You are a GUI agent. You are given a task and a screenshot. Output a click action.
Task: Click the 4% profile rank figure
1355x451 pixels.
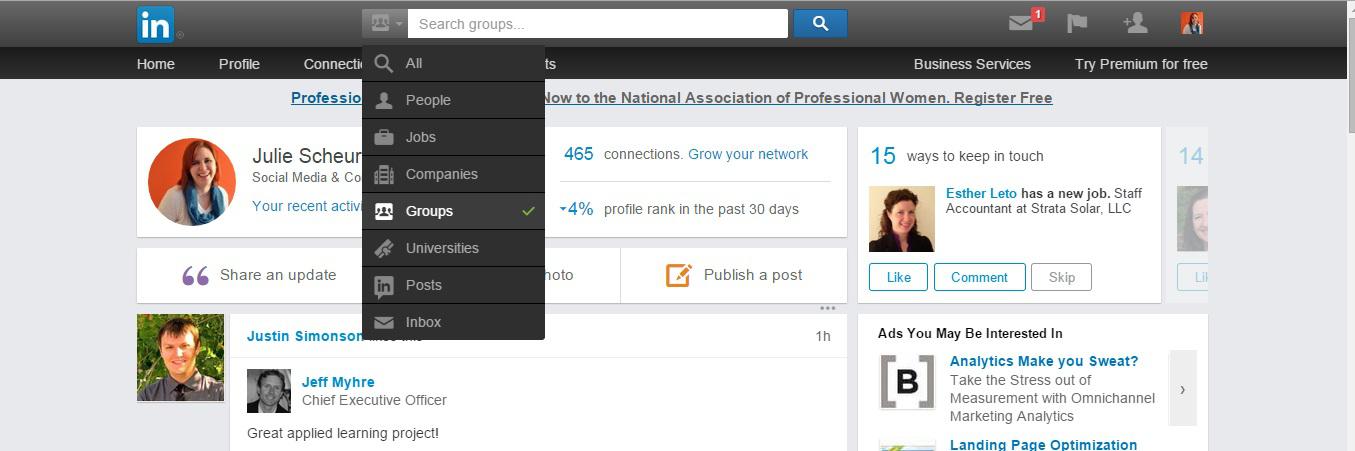(x=576, y=209)
